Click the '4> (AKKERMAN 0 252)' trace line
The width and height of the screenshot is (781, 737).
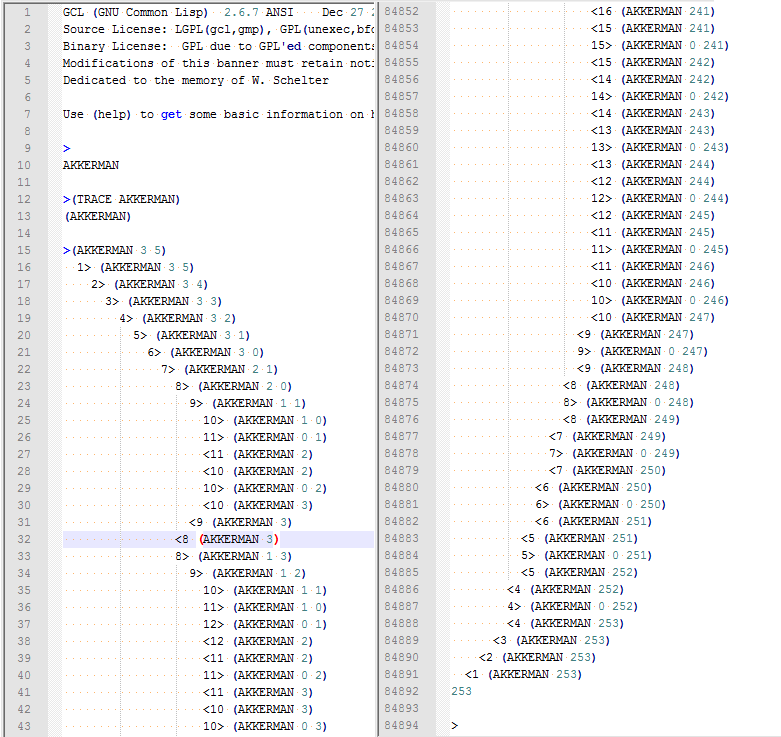[x=571, y=606]
